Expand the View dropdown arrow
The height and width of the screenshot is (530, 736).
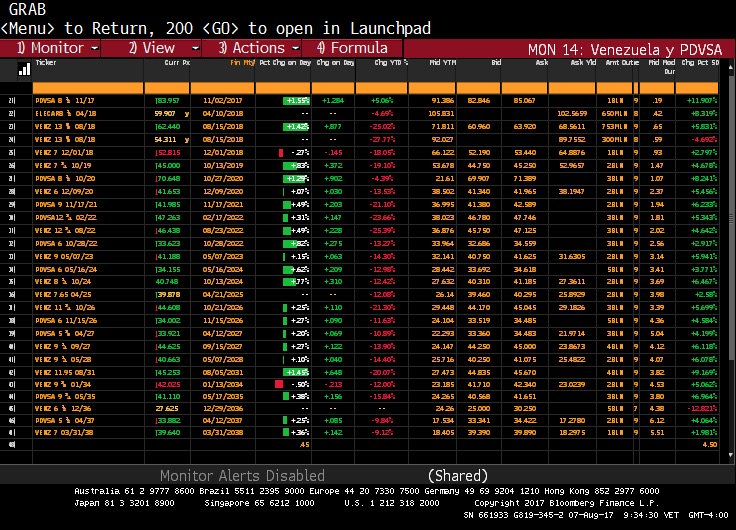196,48
